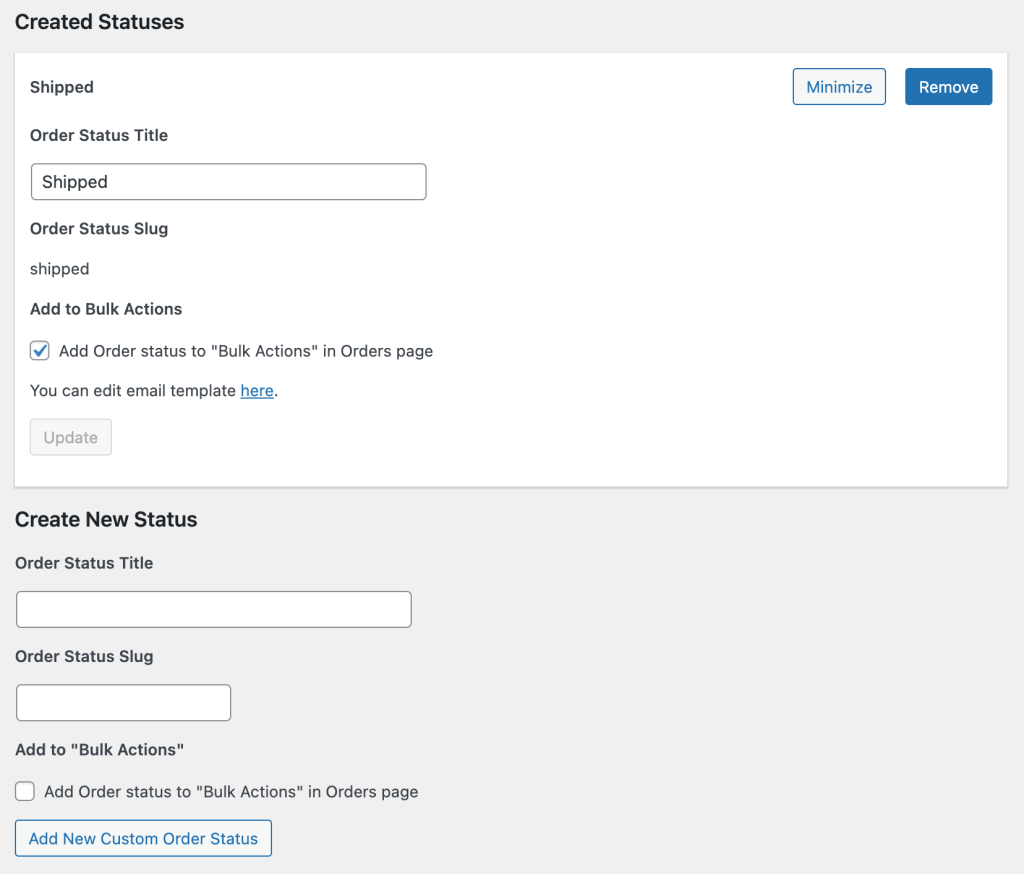
Task: Click the title field containing "Shipped"
Action: coord(228,182)
